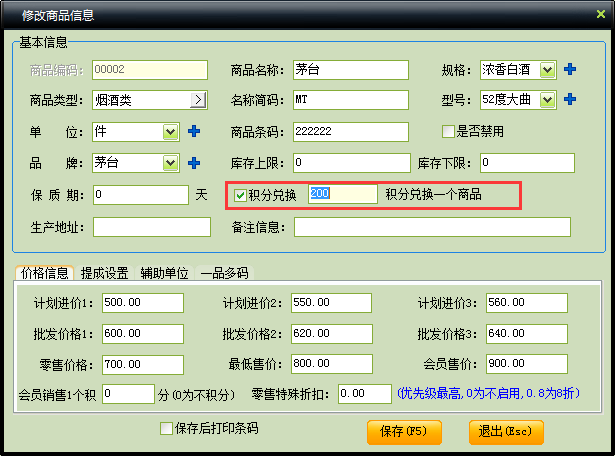615x456 pixels.
Task: Click the 积分兑换 points field showing 200
Action: (x=343, y=194)
